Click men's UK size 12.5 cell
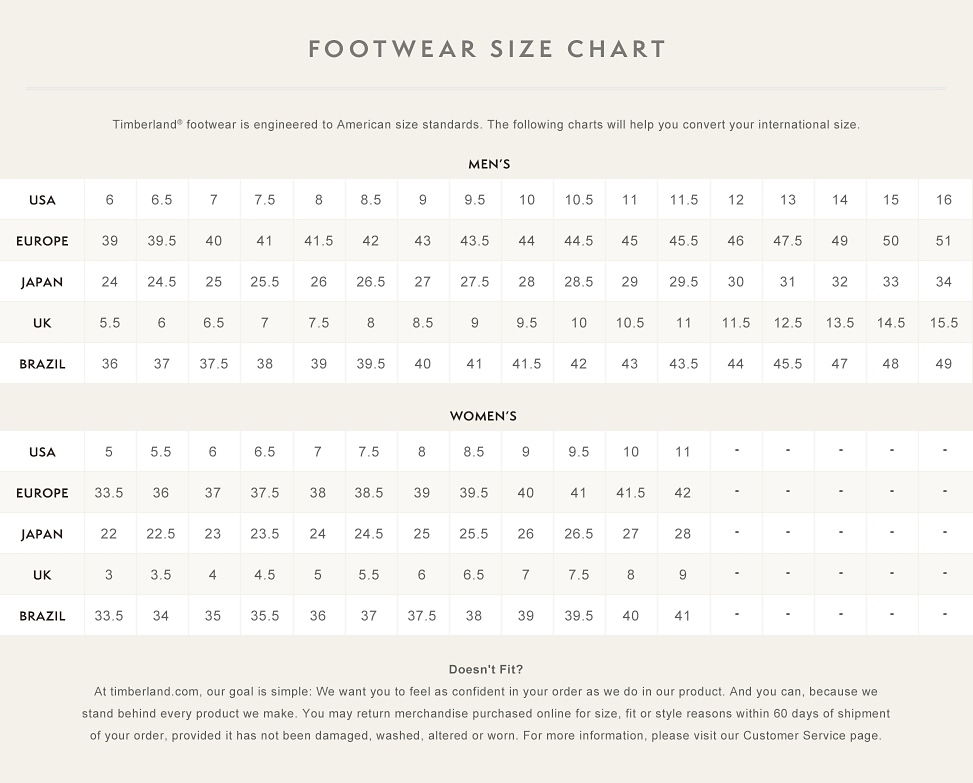This screenshot has width=973, height=783. pos(787,323)
